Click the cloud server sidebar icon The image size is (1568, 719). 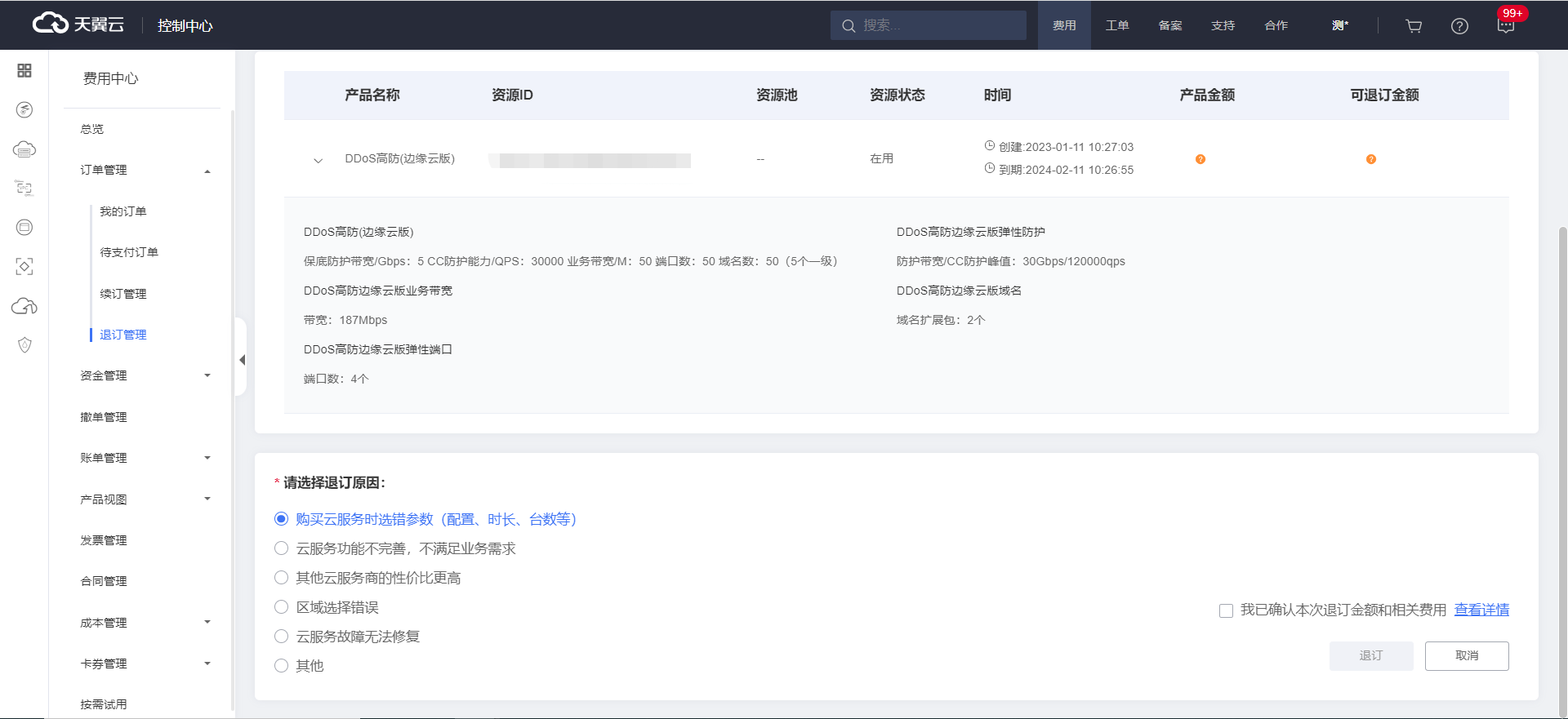pos(24,149)
